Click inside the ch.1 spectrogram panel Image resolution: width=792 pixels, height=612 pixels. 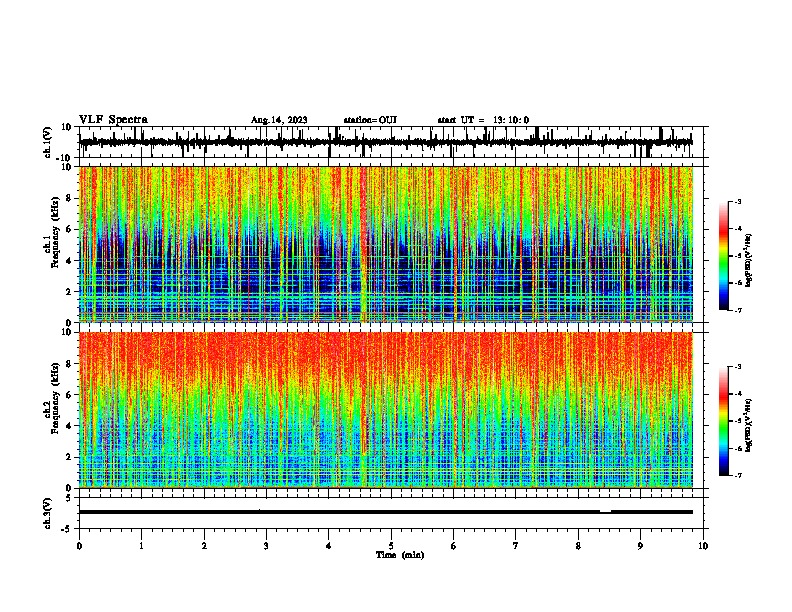(x=386, y=244)
